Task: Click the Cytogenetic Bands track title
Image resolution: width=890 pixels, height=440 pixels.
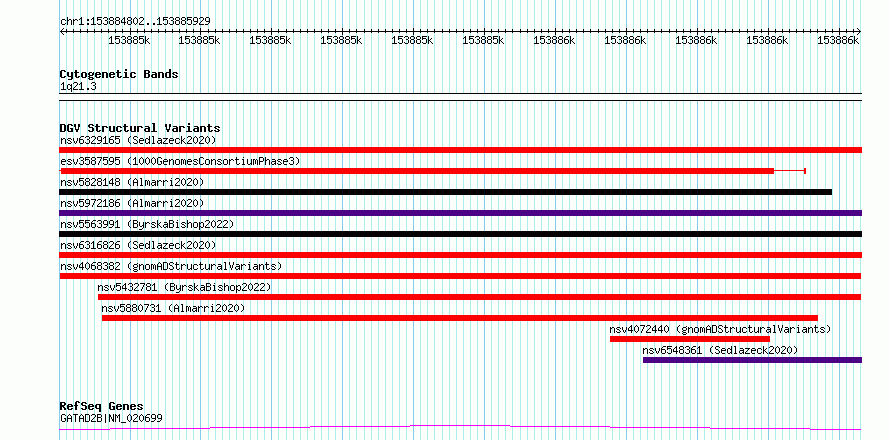Action: (x=119, y=74)
